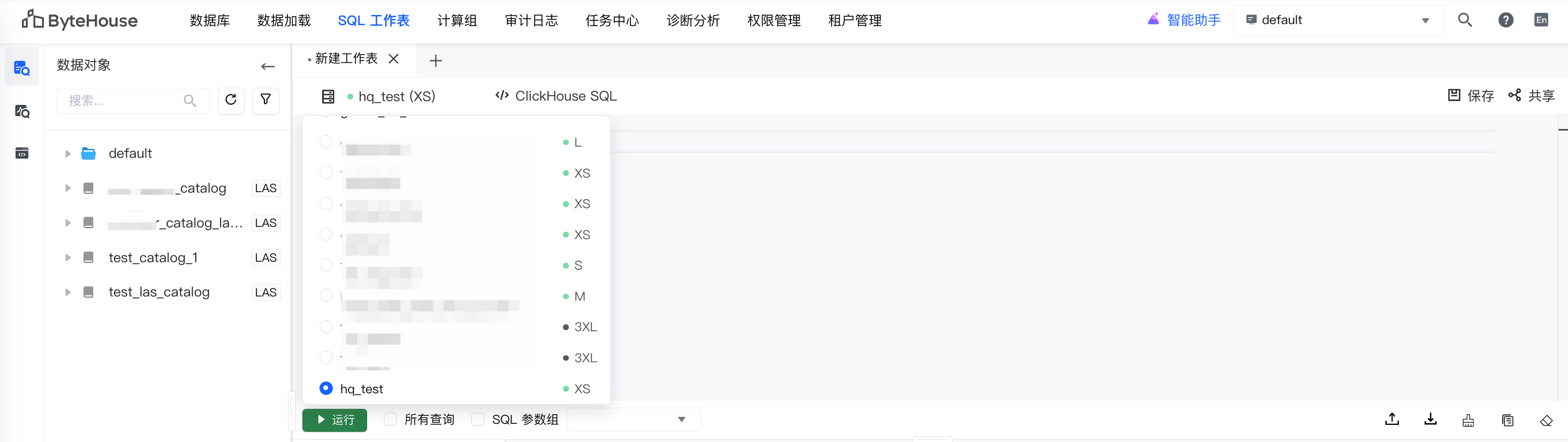1568x442 pixels.
Task: Open the query history sidebar icon
Action: tap(22, 111)
